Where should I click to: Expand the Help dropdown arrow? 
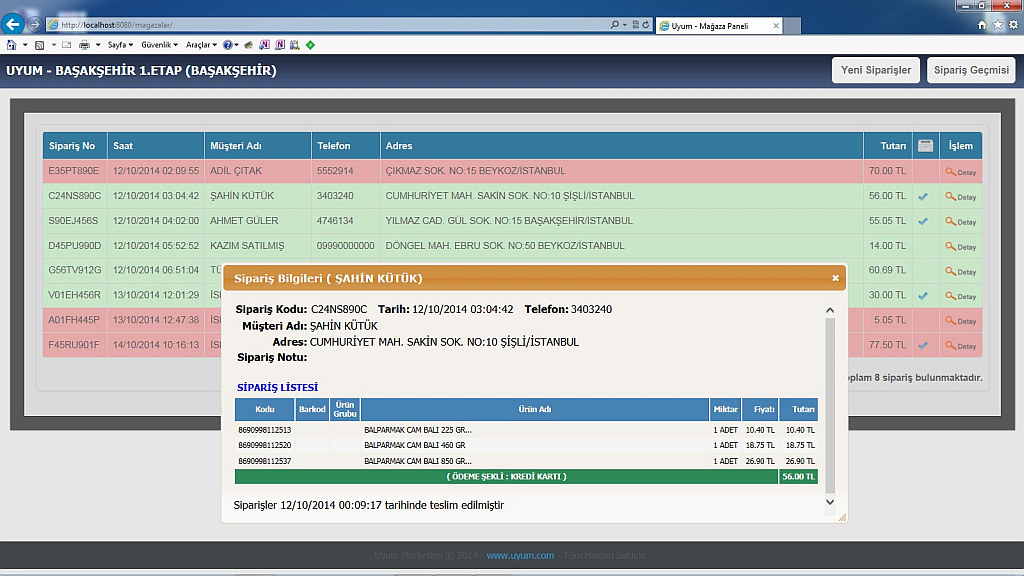[236, 45]
